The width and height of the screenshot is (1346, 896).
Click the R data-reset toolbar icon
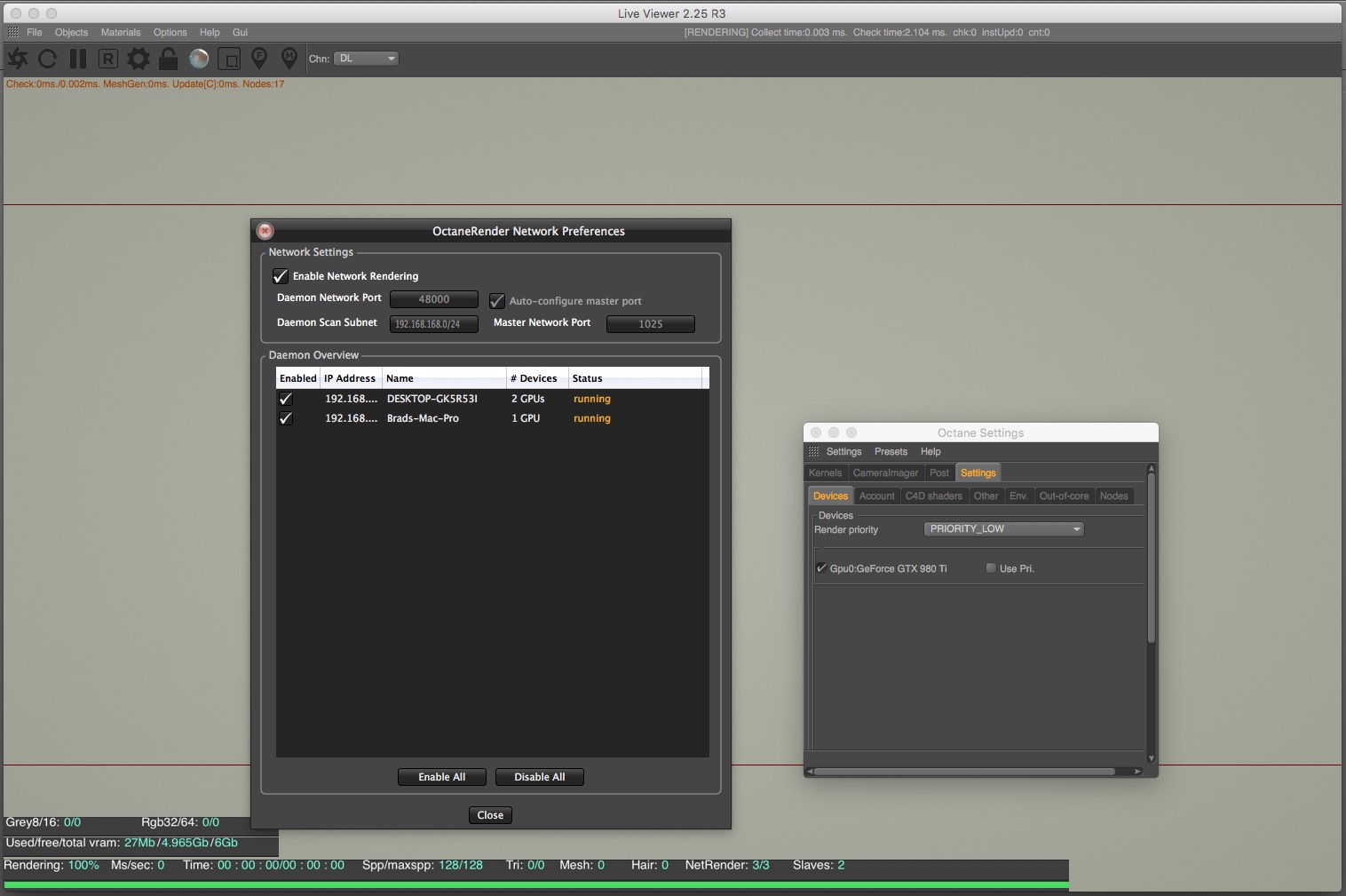click(107, 59)
